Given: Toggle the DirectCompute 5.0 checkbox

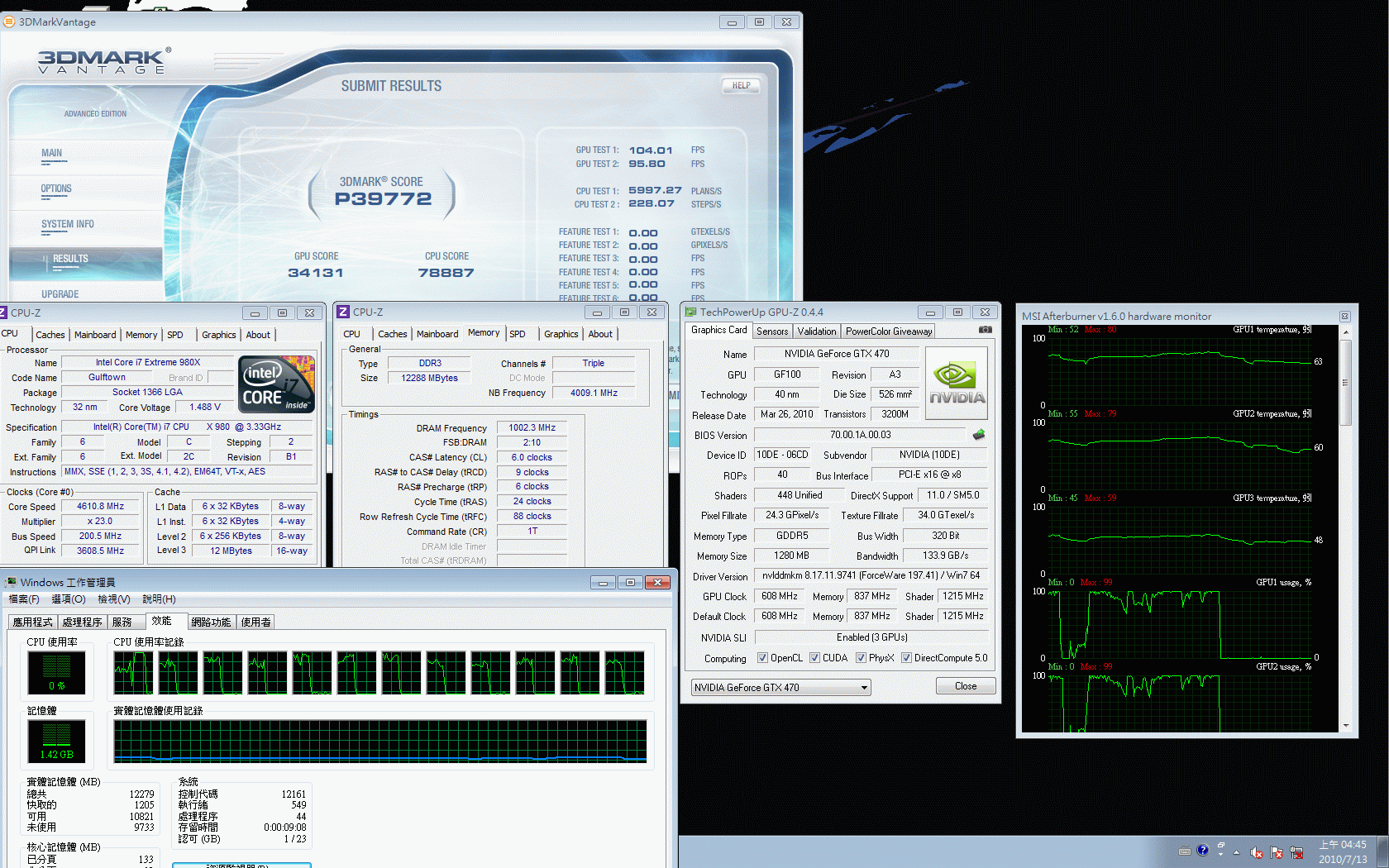Looking at the screenshot, I should 906,658.
